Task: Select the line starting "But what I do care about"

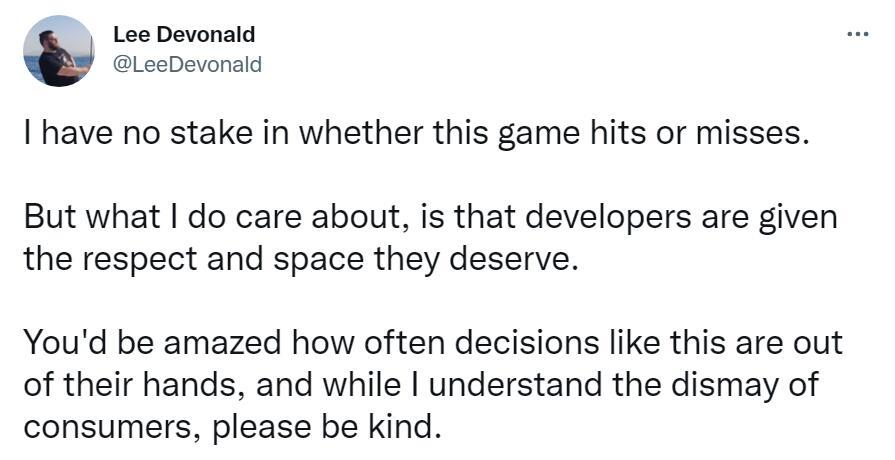Action: [x=430, y=215]
